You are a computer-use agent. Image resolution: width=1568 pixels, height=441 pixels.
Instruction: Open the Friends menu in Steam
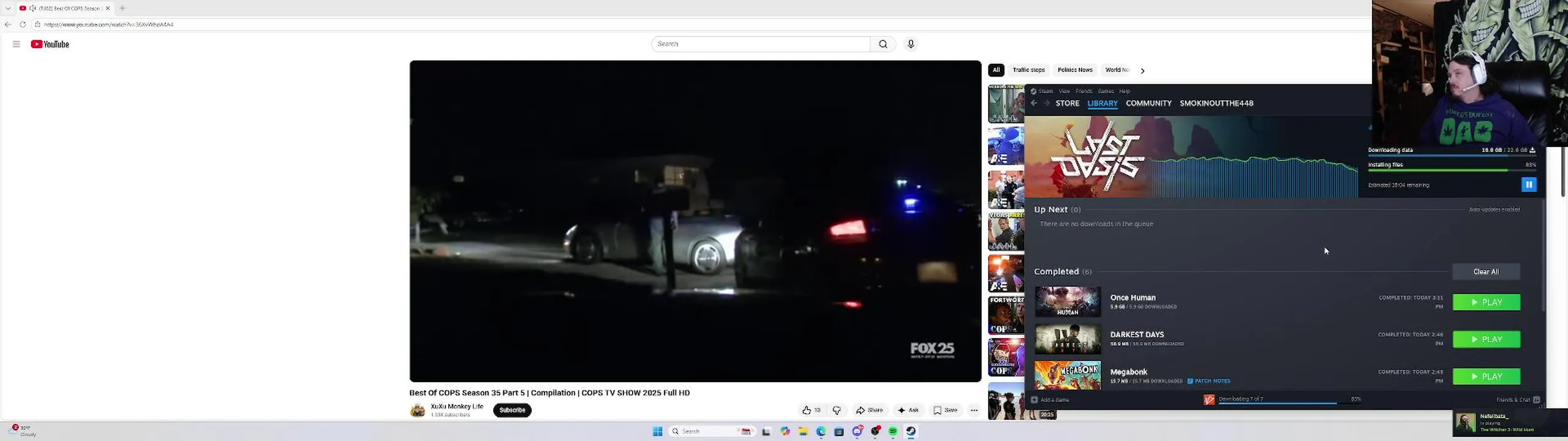coord(1084,91)
